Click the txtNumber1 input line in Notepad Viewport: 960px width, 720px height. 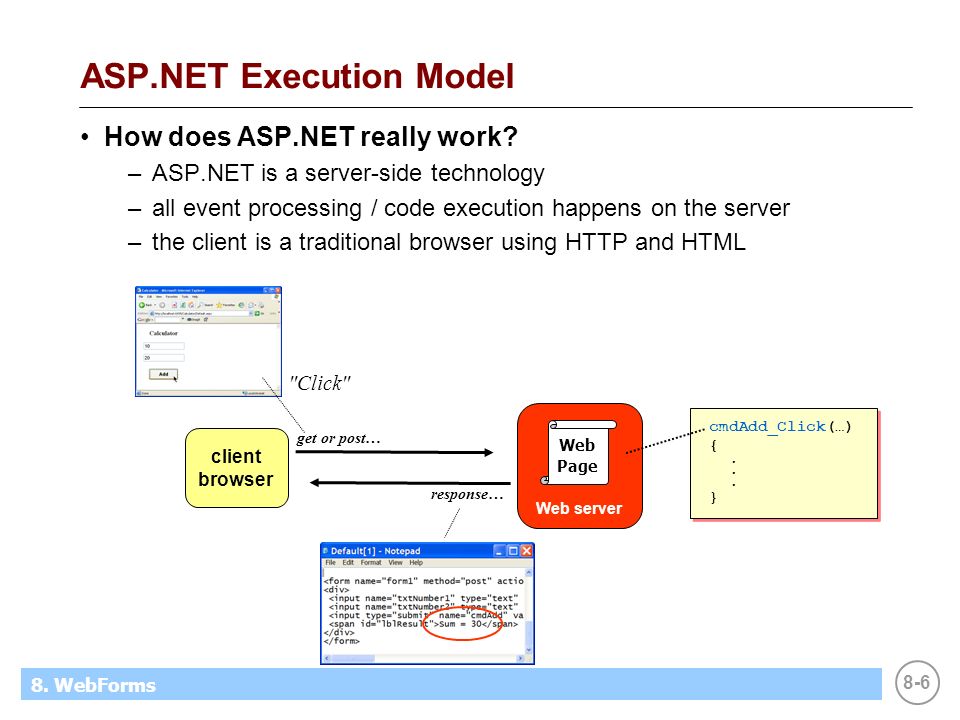424,598
